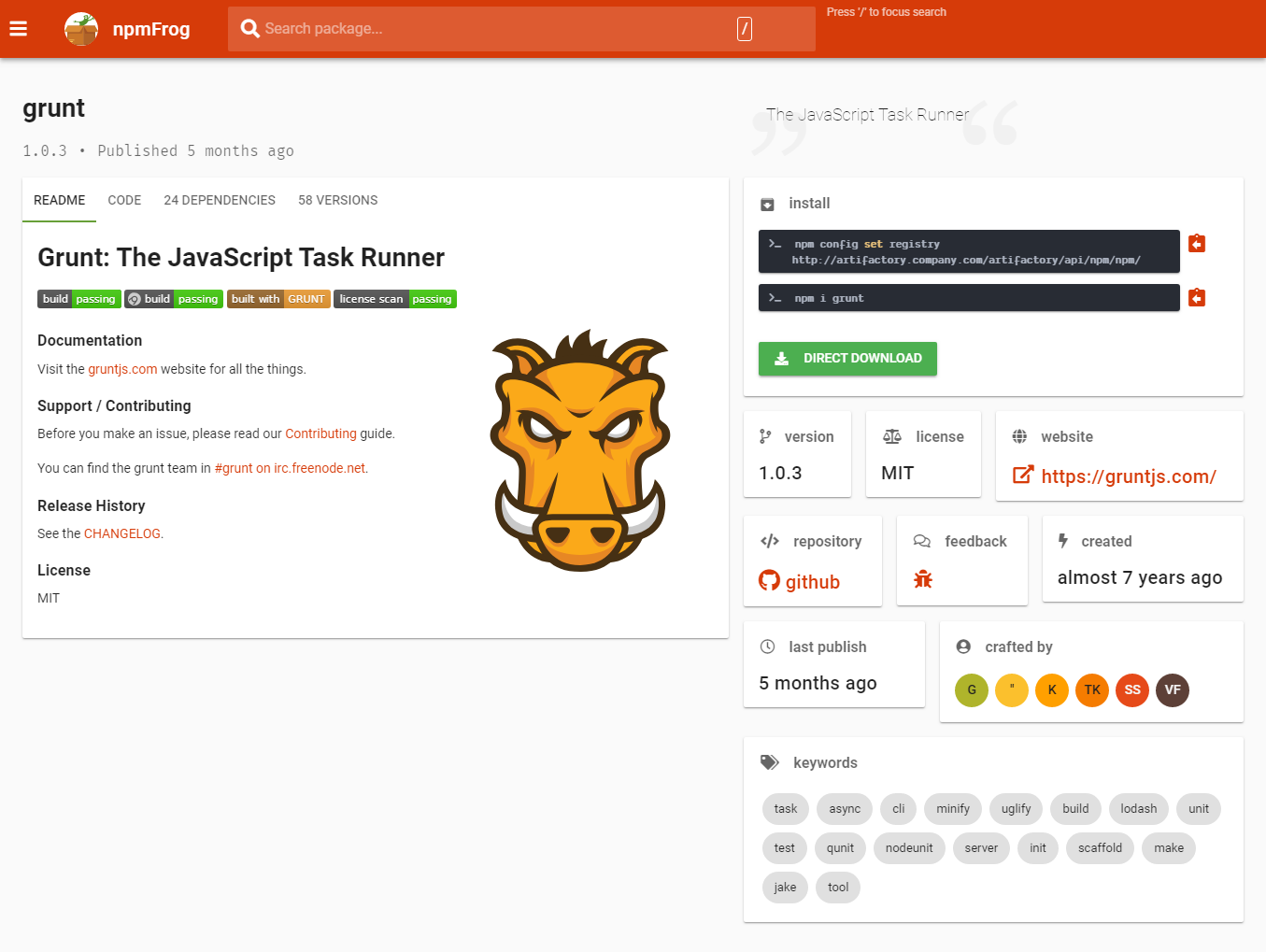Open the github repository link

coord(812,582)
